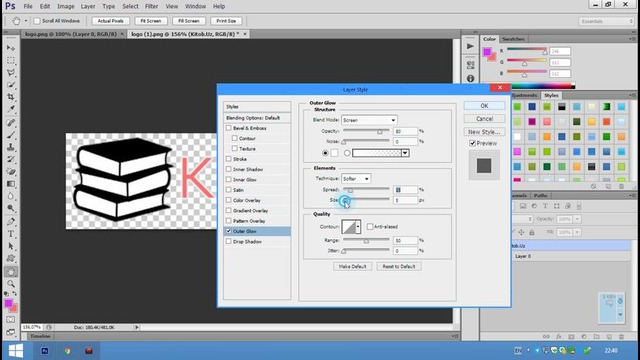This screenshot has height=360, width=640.
Task: Select the Zoom tool in toolbar
Action: pos(11,284)
